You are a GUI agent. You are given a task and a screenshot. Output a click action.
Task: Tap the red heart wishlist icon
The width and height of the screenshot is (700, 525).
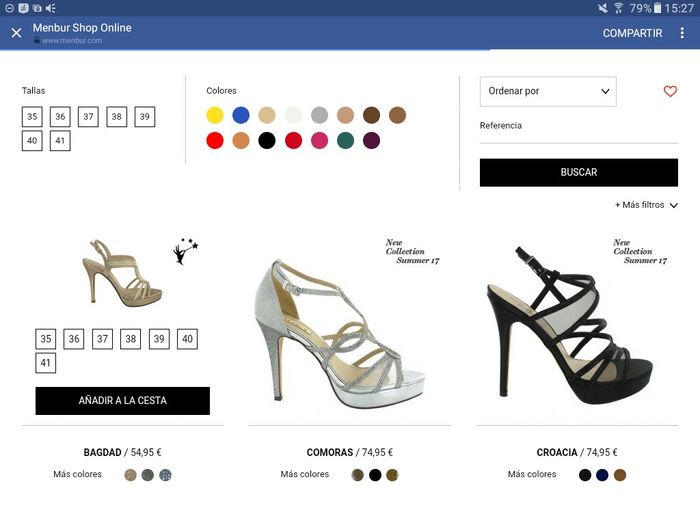point(670,91)
